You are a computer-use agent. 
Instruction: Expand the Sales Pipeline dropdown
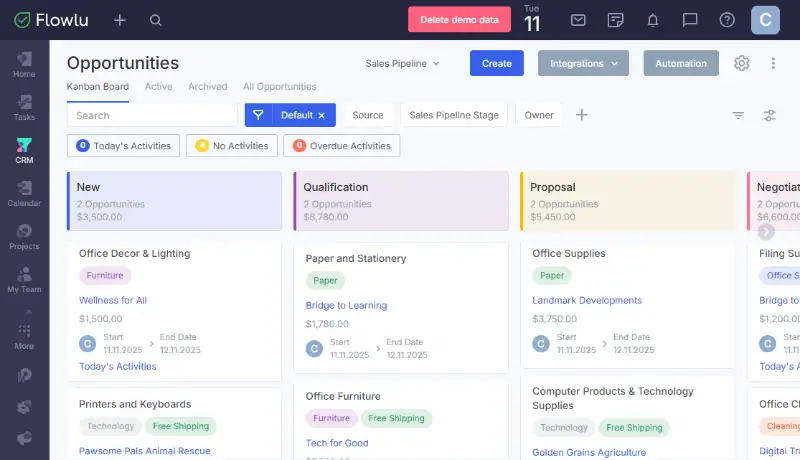coord(402,63)
